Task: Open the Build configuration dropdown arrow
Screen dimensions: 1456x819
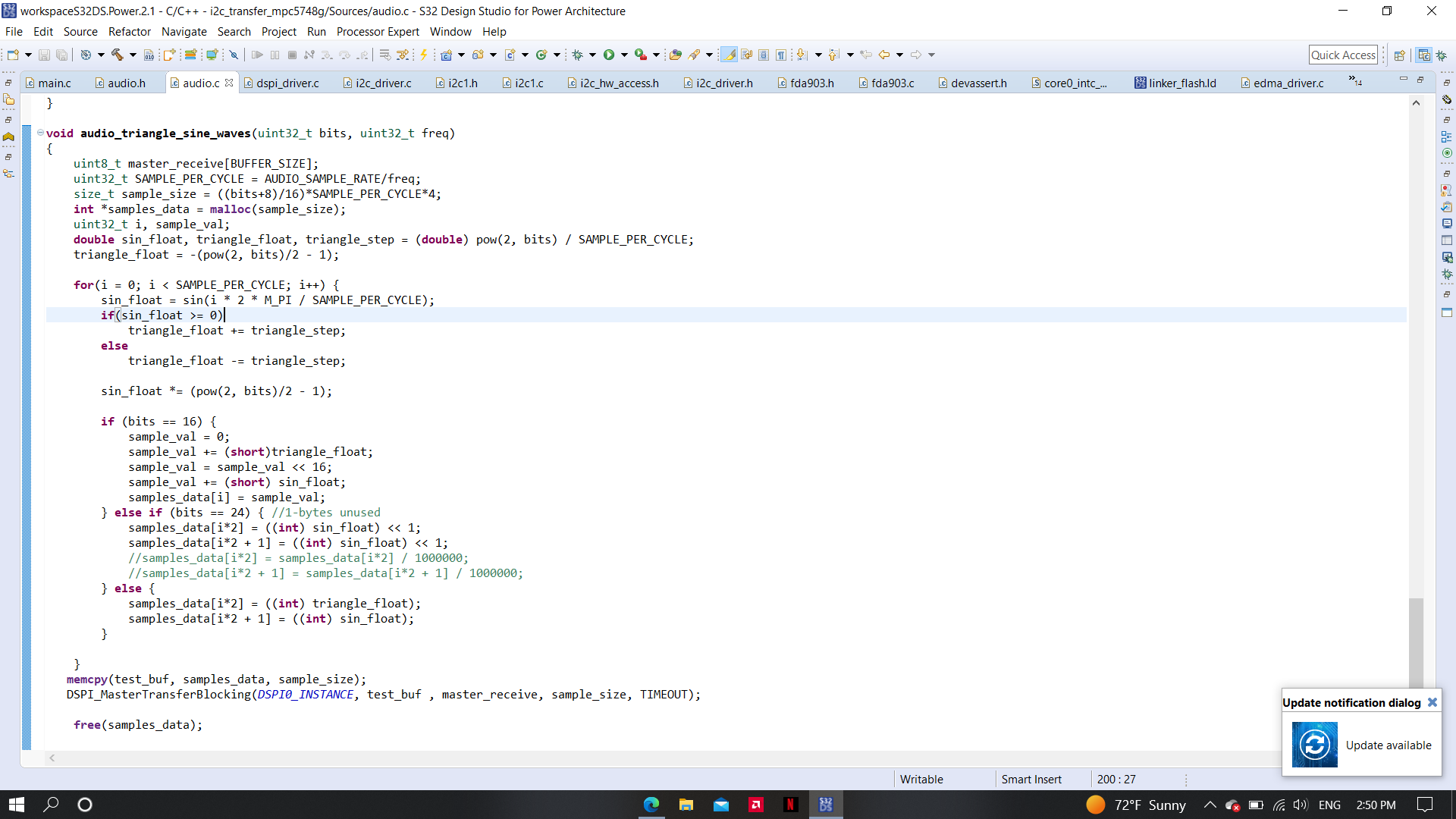Action: point(133,55)
